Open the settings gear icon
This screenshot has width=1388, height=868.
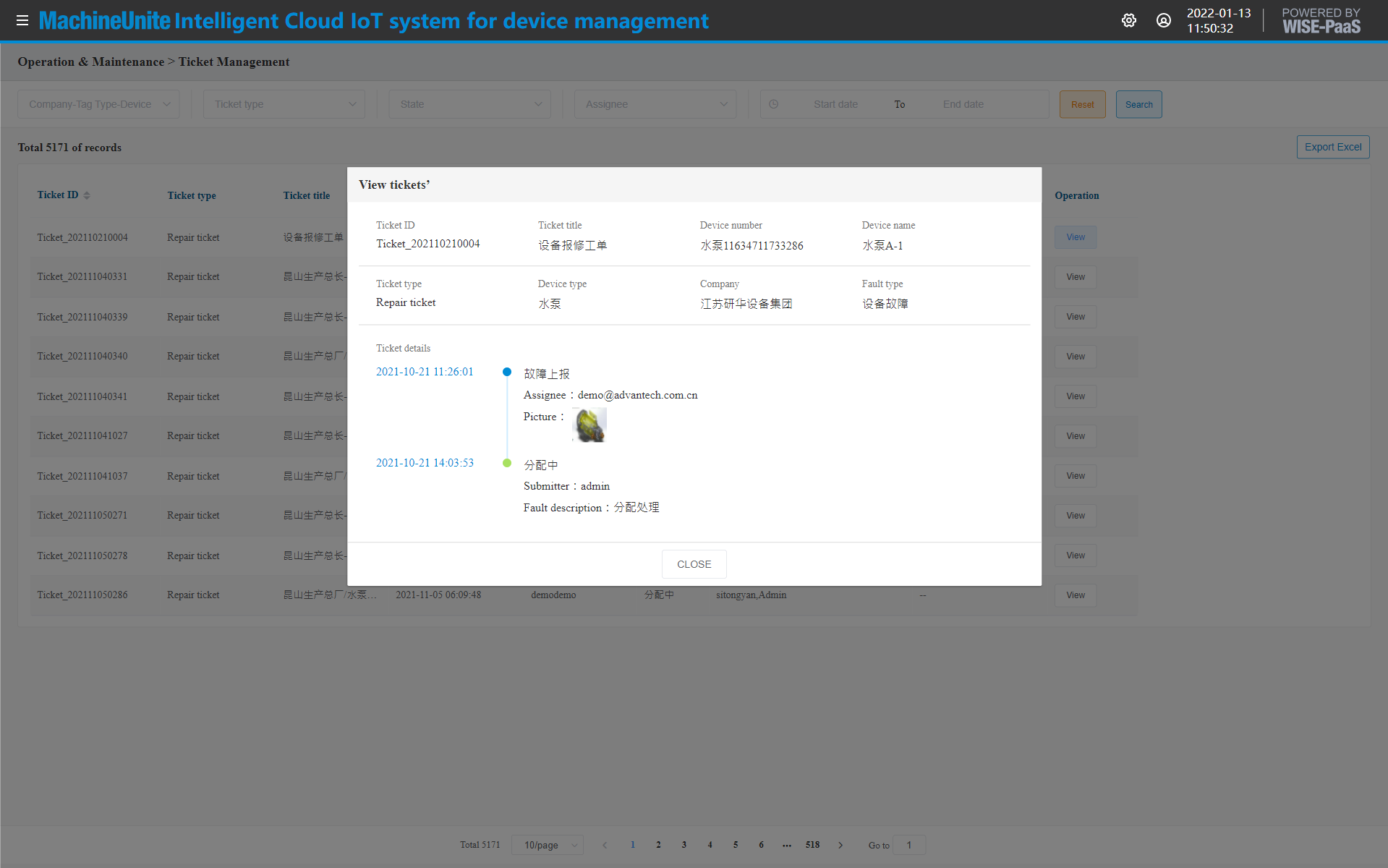(1128, 20)
